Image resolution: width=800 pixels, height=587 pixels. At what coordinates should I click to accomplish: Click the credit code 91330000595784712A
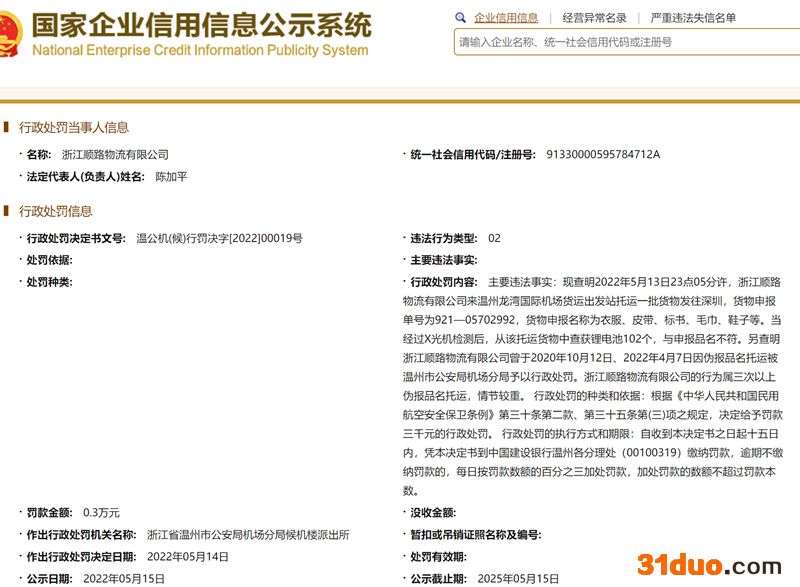coord(603,155)
